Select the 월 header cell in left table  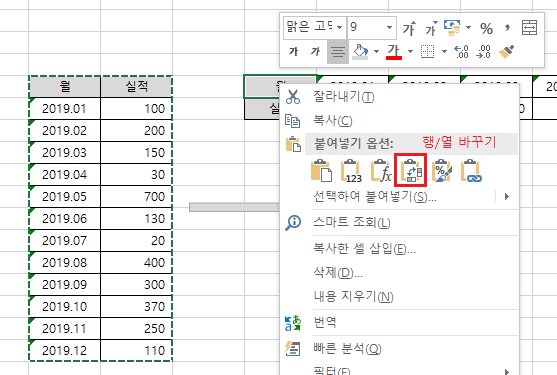tap(65, 86)
